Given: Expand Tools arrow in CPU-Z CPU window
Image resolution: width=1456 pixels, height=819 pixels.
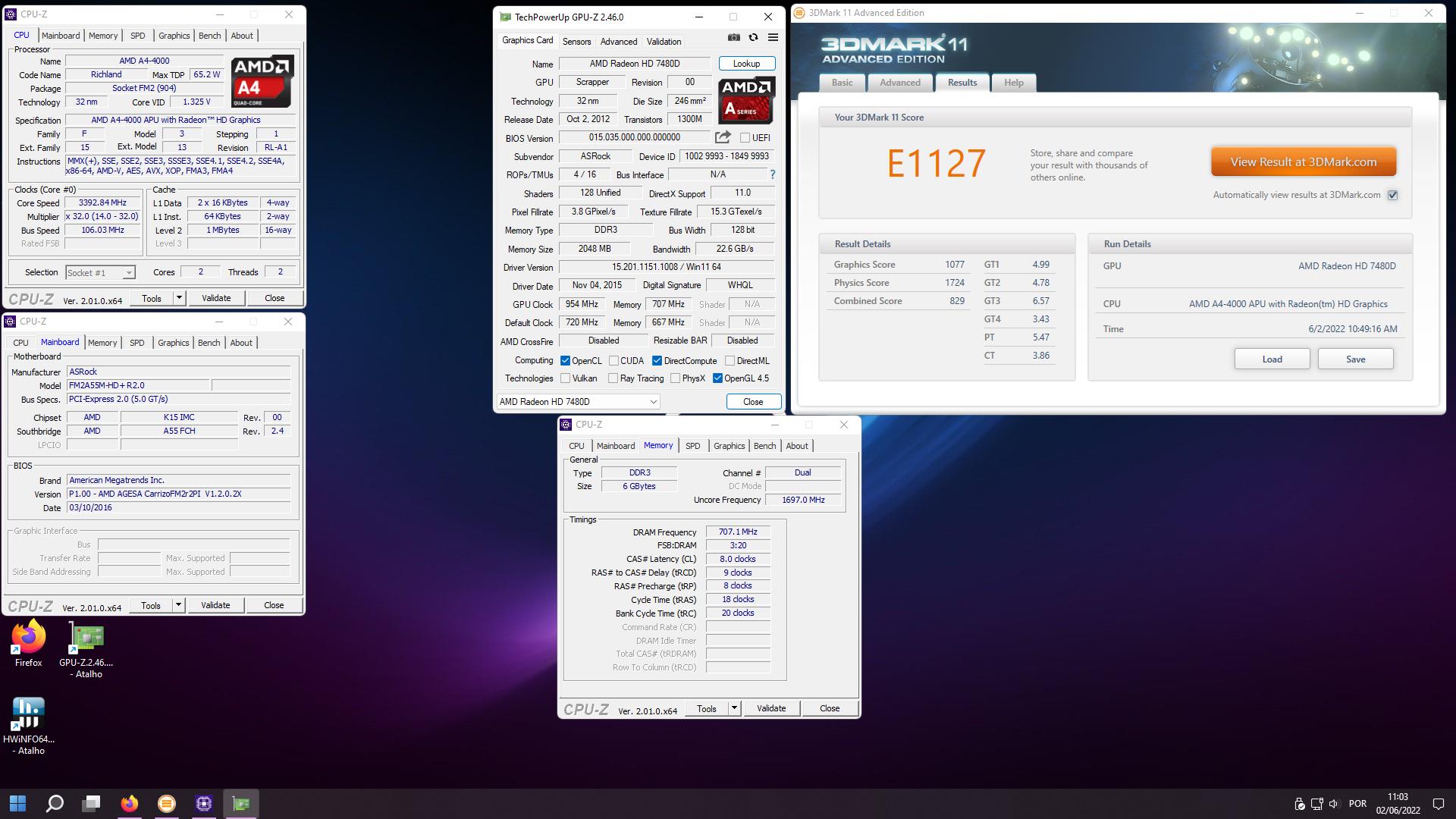Looking at the screenshot, I should (179, 298).
